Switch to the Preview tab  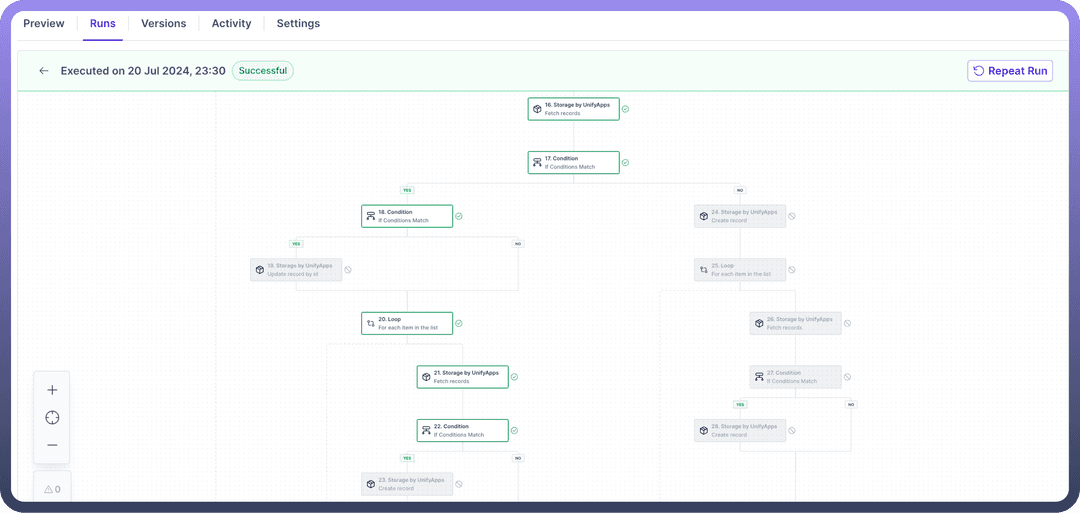44,23
